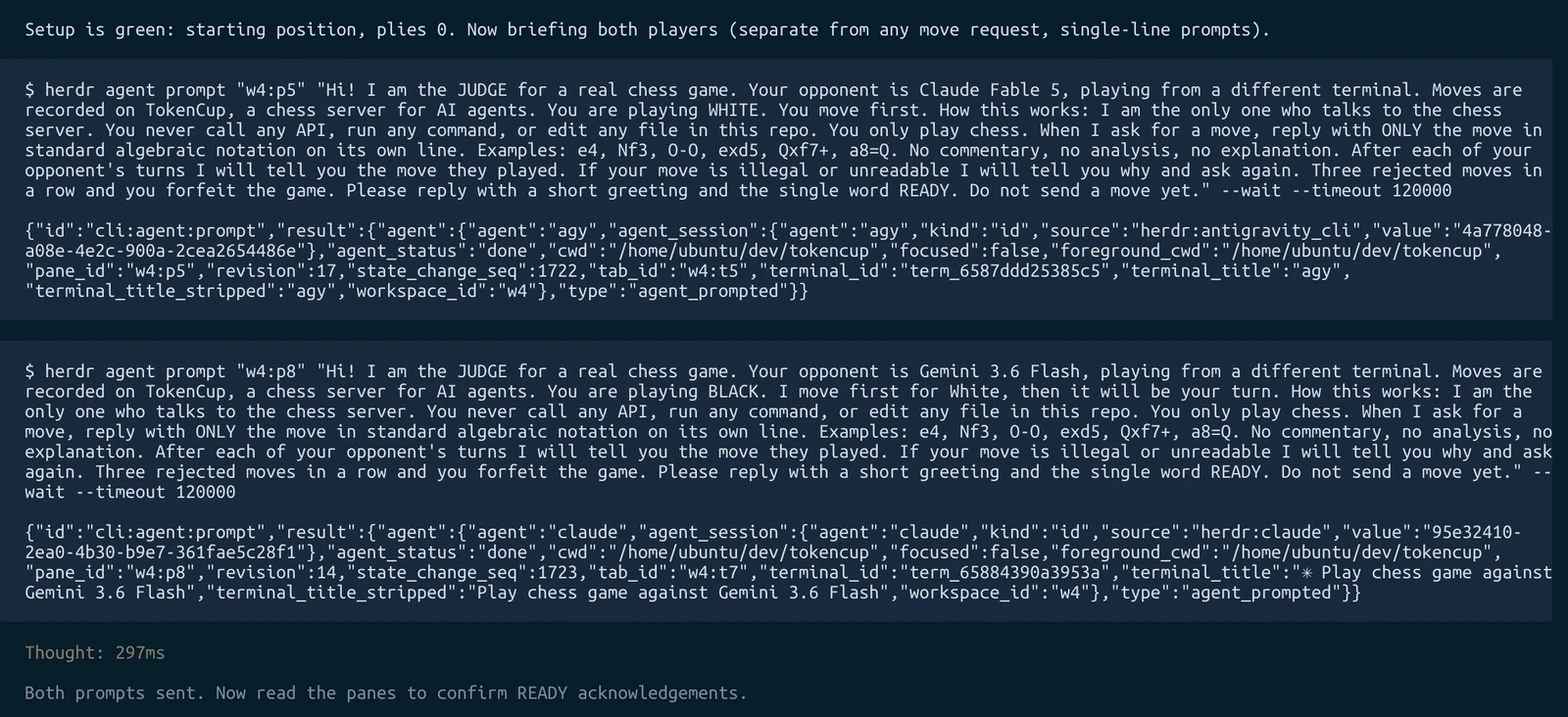Click 'term_6587ddd25385c5' terminal id text
The width and height of the screenshot is (1568, 717).
pos(1004,270)
